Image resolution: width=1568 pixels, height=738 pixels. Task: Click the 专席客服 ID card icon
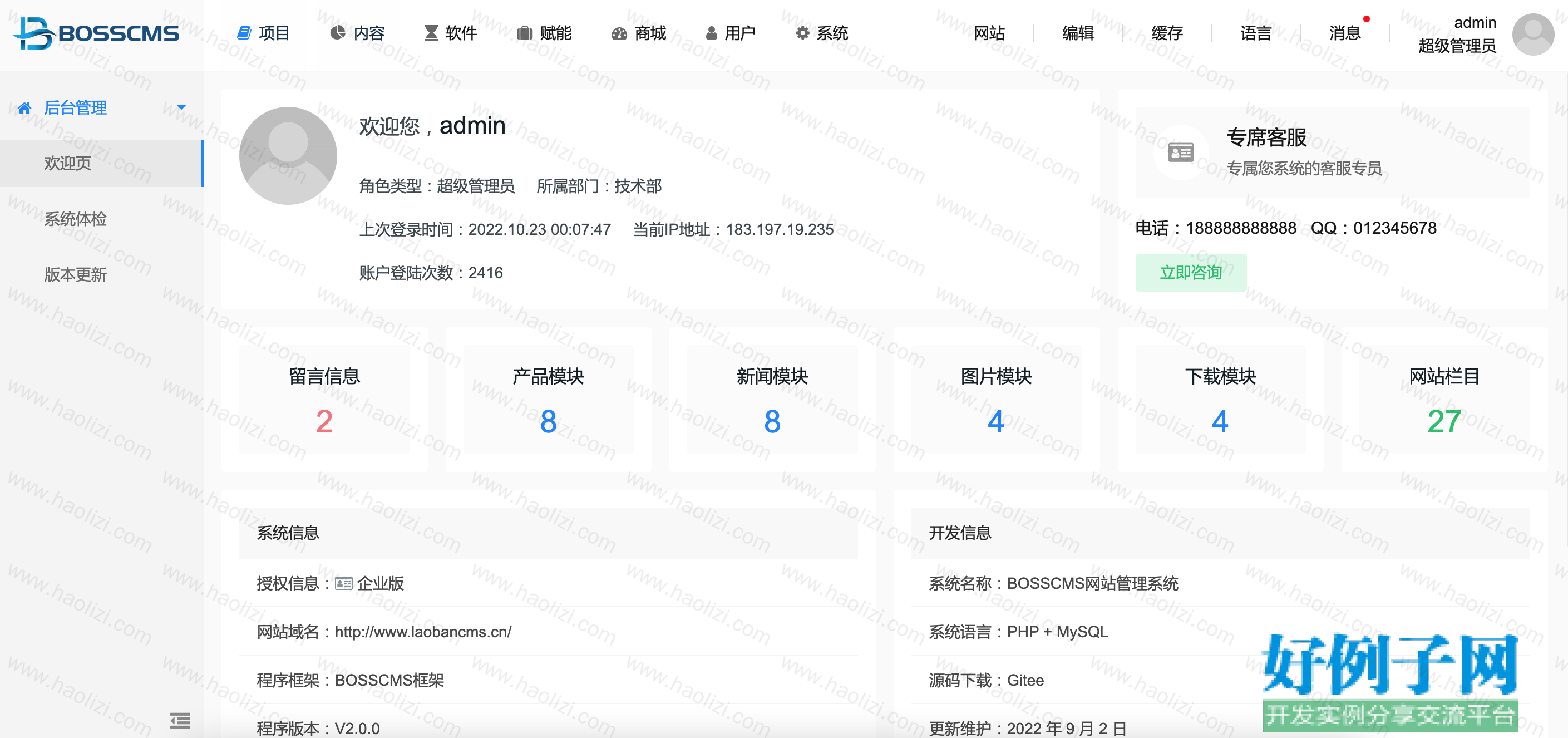pos(1181,152)
